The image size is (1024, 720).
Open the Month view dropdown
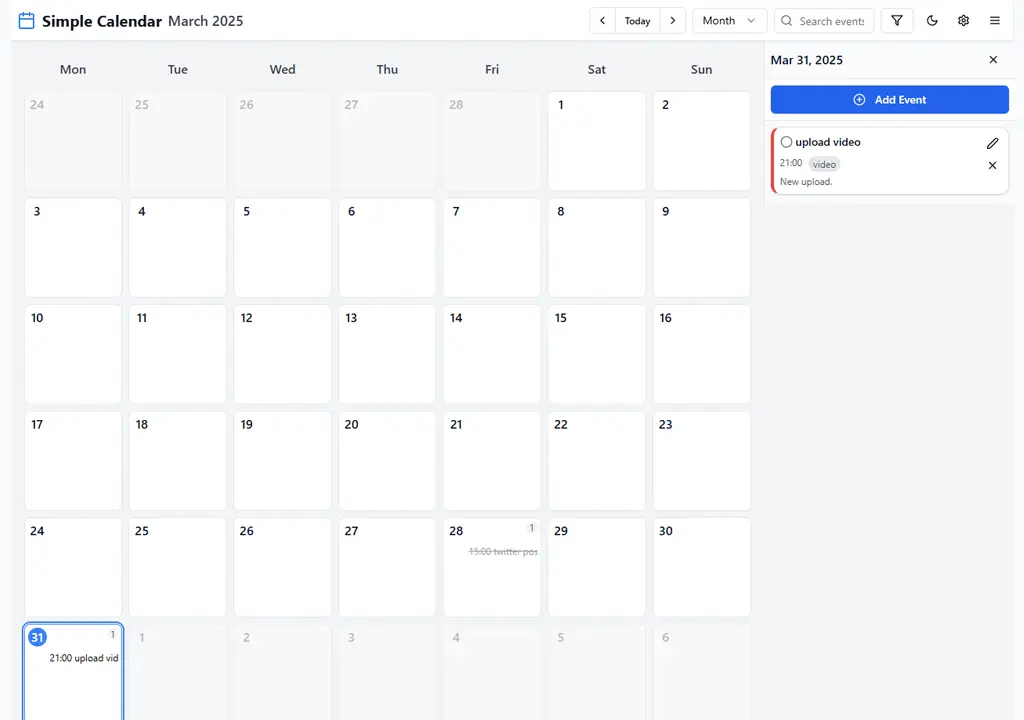(729, 20)
